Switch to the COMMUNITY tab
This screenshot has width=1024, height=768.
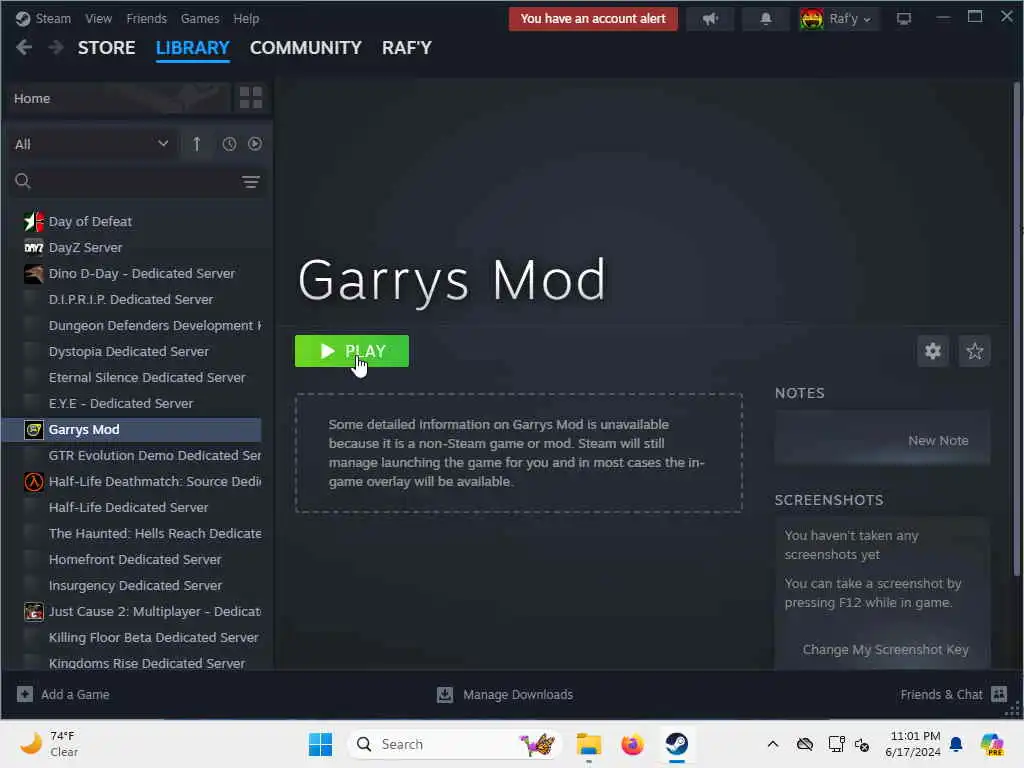click(x=306, y=48)
